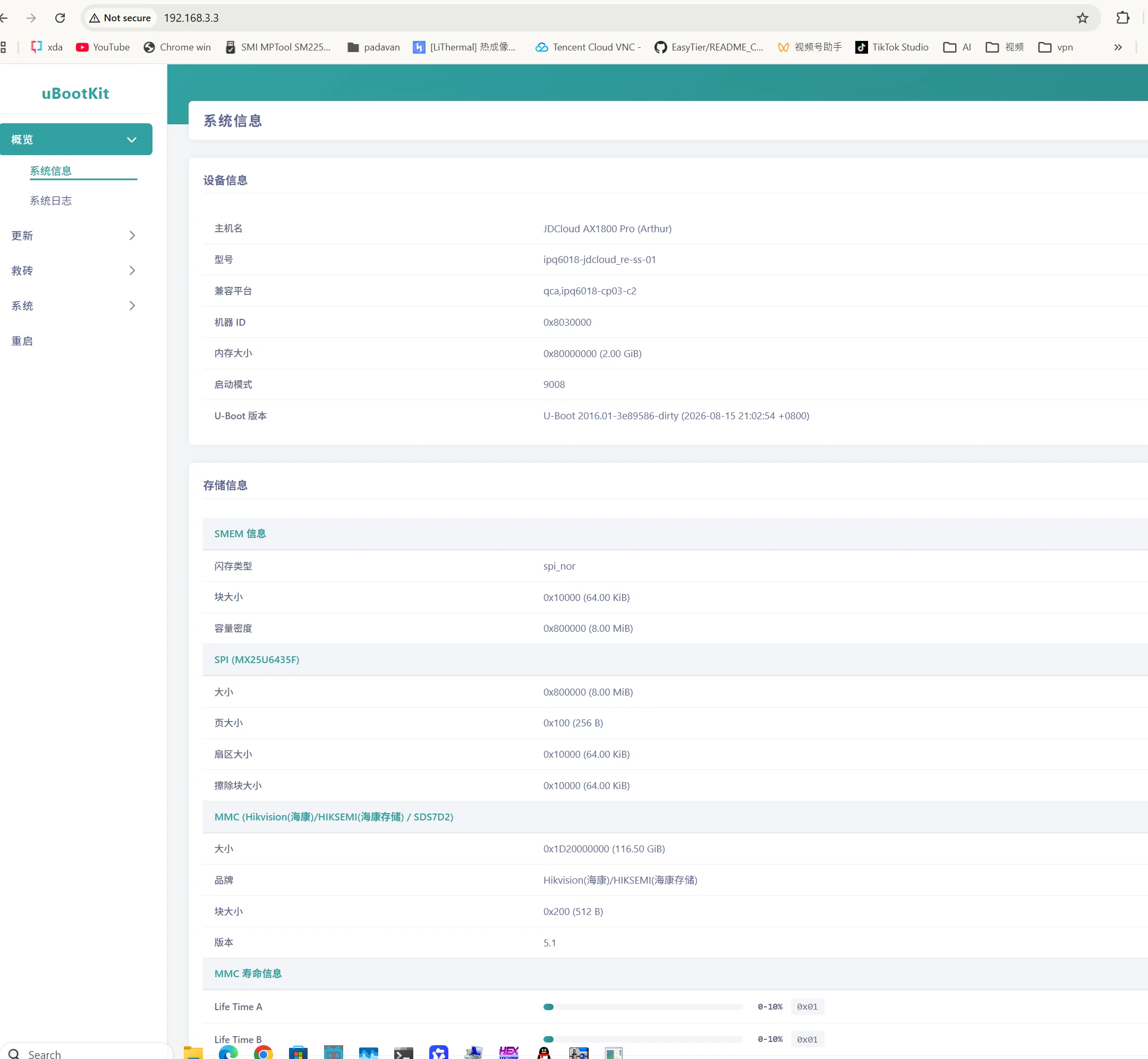Viewport: 1148px width, 1059px height.
Task: Open the SMI MPTool SM225 bookmark
Action: click(x=278, y=47)
